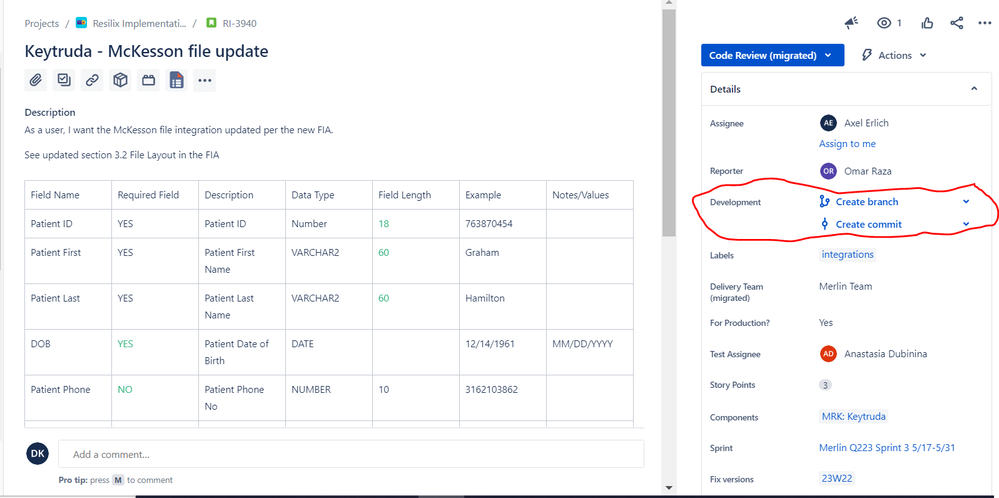
Task: Click Field Length value 18
Action: click(384, 224)
